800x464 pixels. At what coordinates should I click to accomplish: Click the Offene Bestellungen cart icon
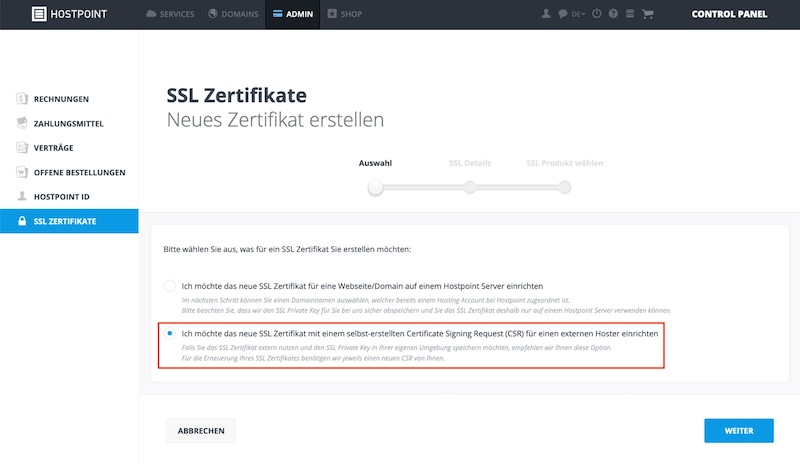point(22,172)
